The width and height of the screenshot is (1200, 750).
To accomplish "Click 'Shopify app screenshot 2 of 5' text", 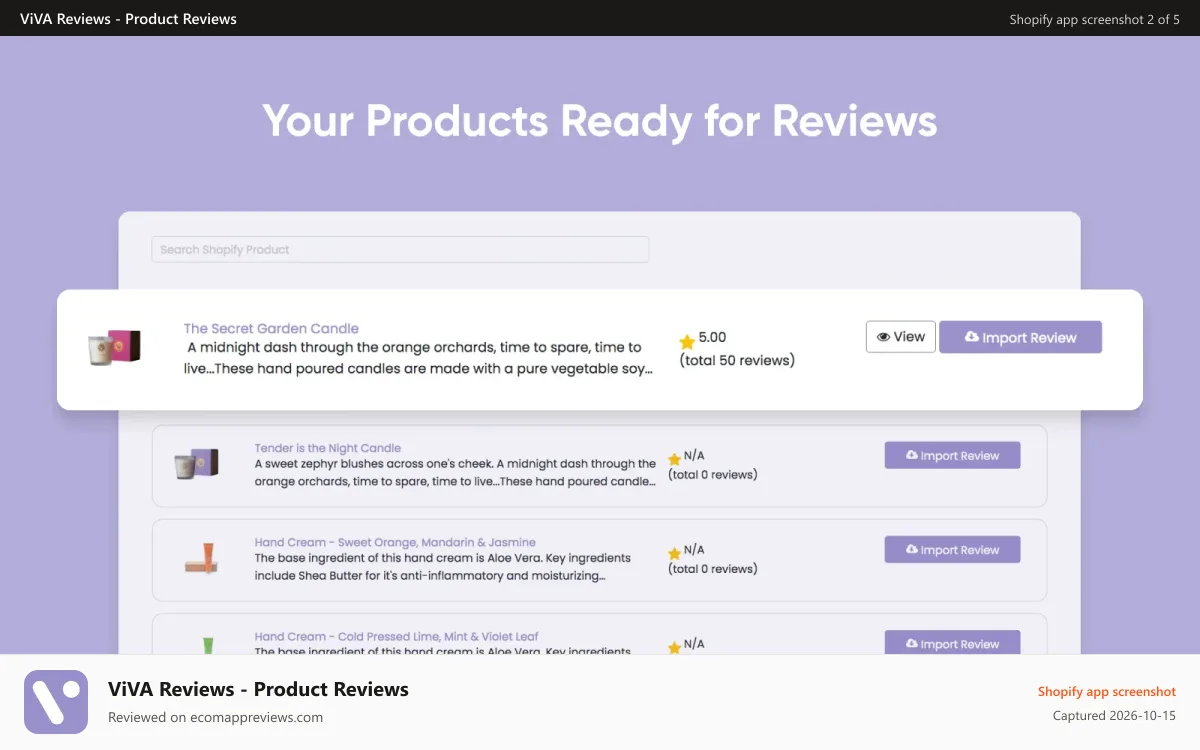I will 1095,19.
